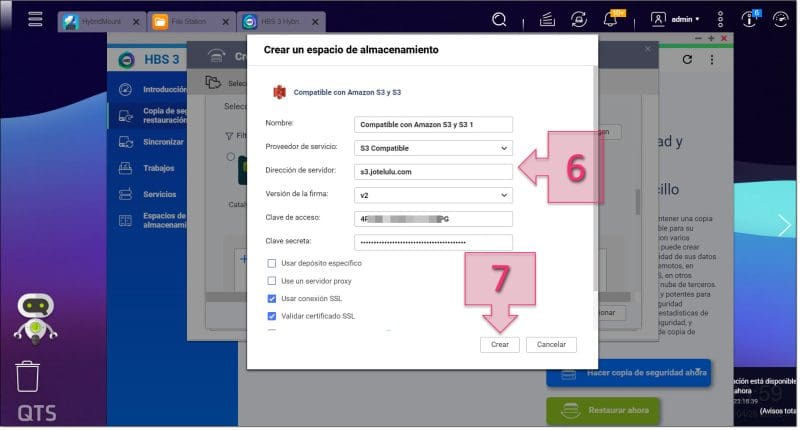Click the Espacios de almacenamiento icon
This screenshot has height=430, width=800.
[126, 220]
